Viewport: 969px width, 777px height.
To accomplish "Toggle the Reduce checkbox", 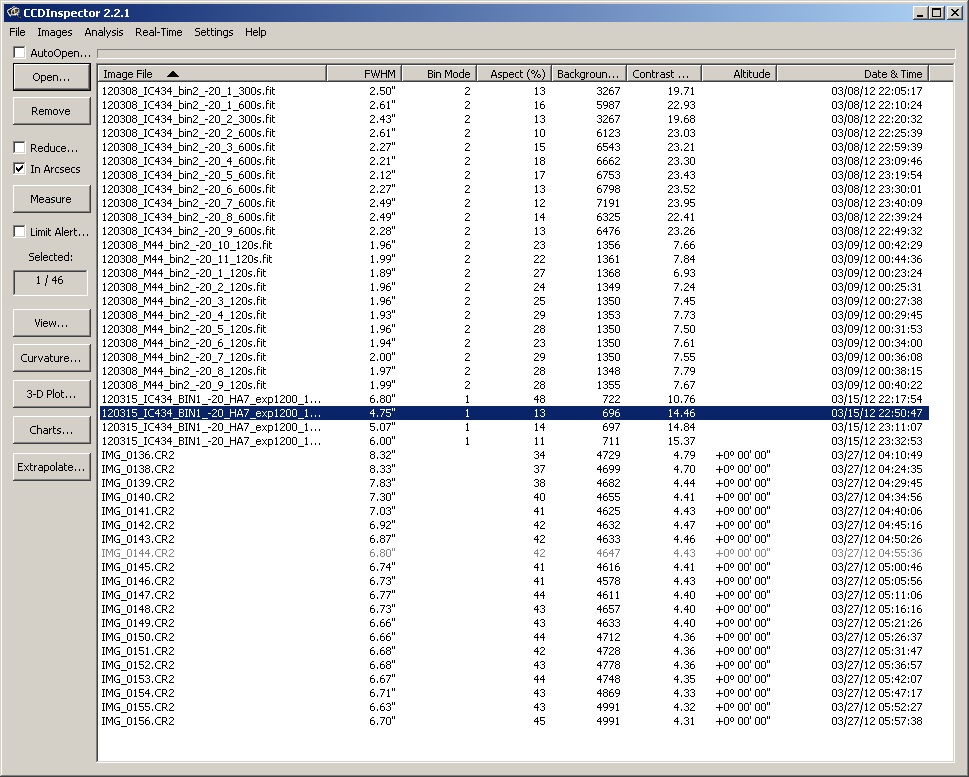I will 20,147.
